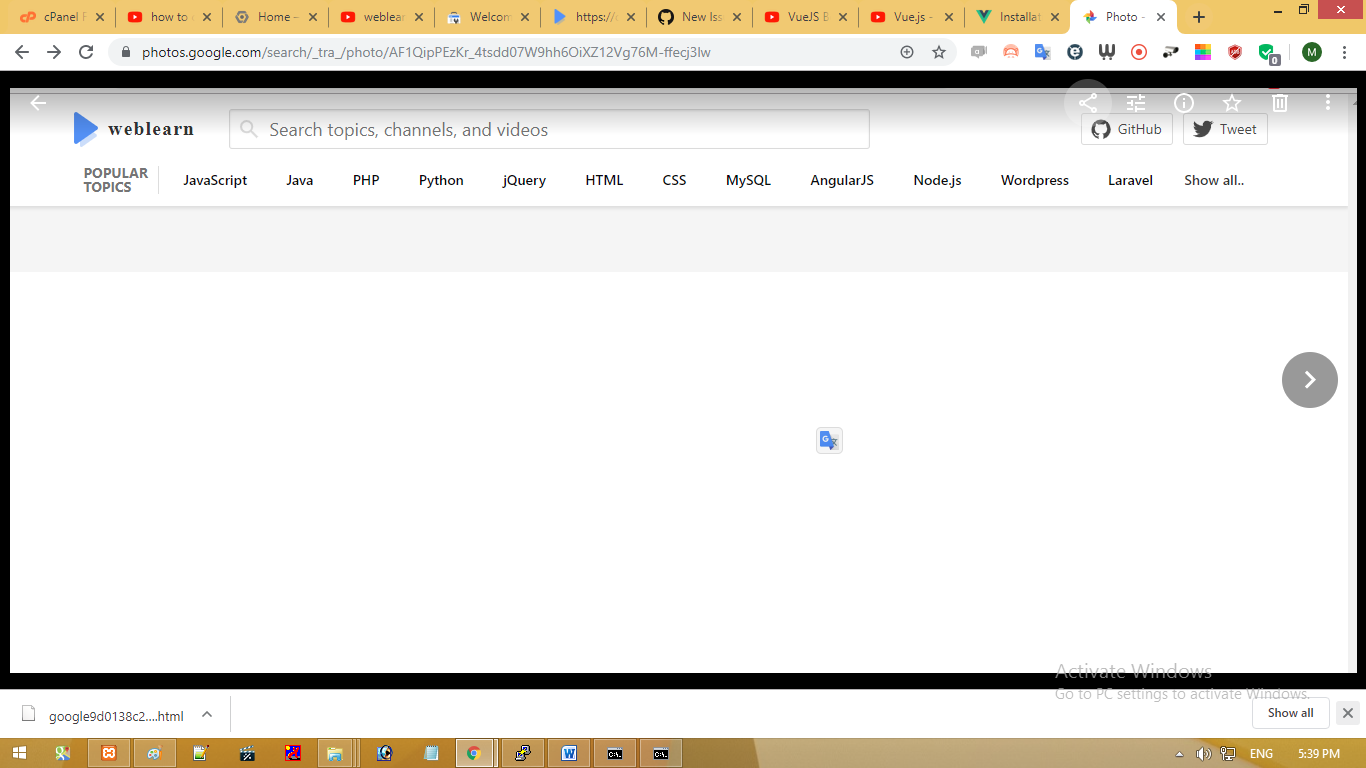Click the Share icon in photo viewer

tap(1088, 103)
